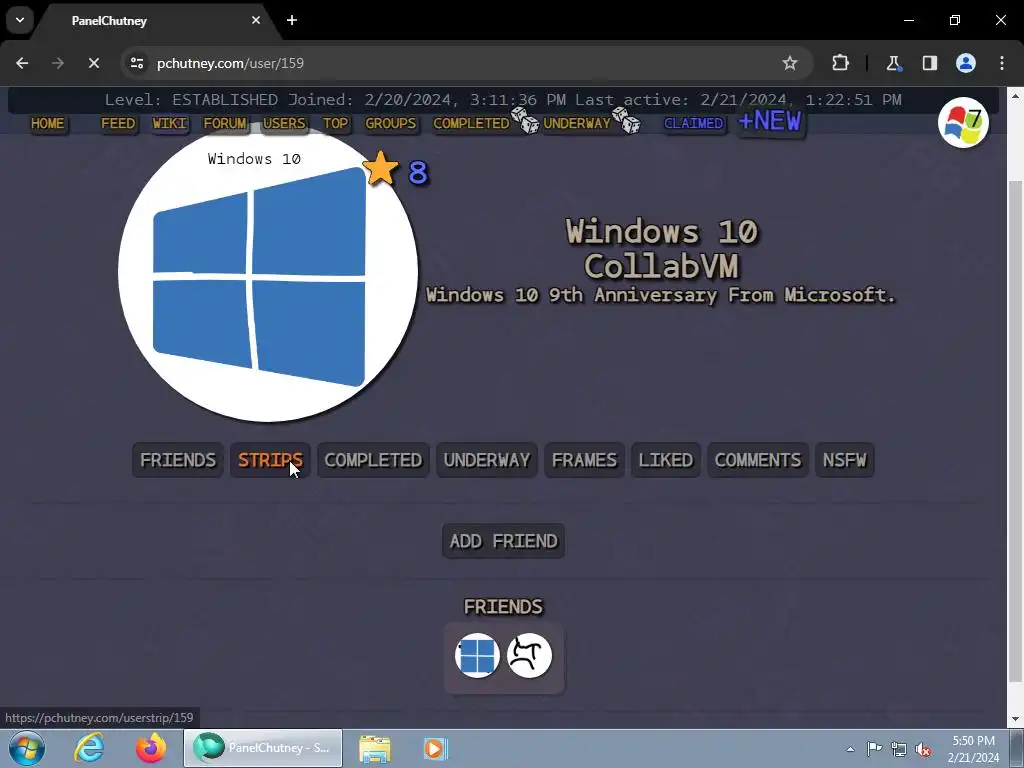
Task: Open the Chrome profile avatar
Action: pos(966,63)
